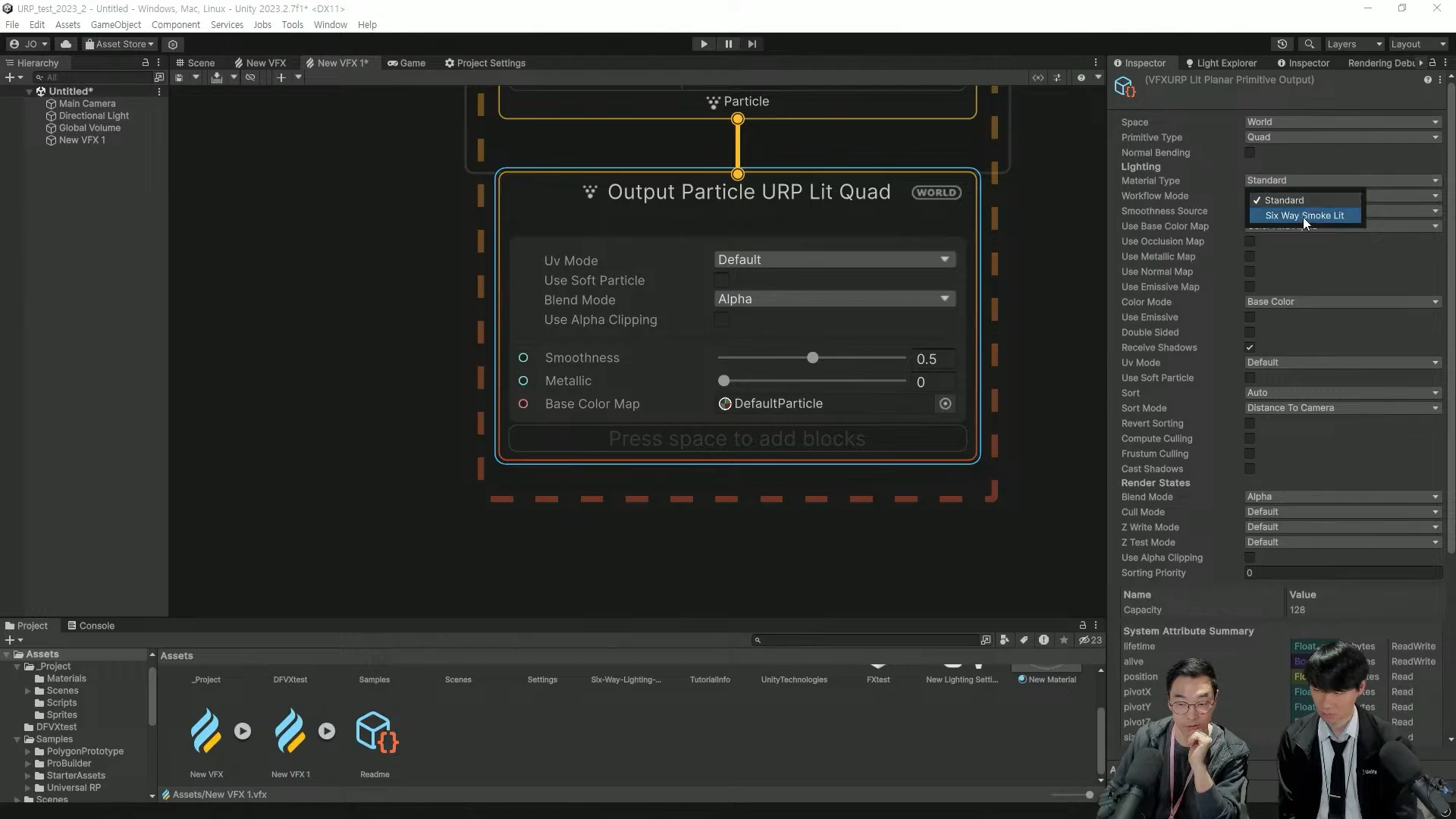The height and width of the screenshot is (819, 1456).
Task: Click the New VFX 1 asset thumbnail
Action: (x=290, y=731)
